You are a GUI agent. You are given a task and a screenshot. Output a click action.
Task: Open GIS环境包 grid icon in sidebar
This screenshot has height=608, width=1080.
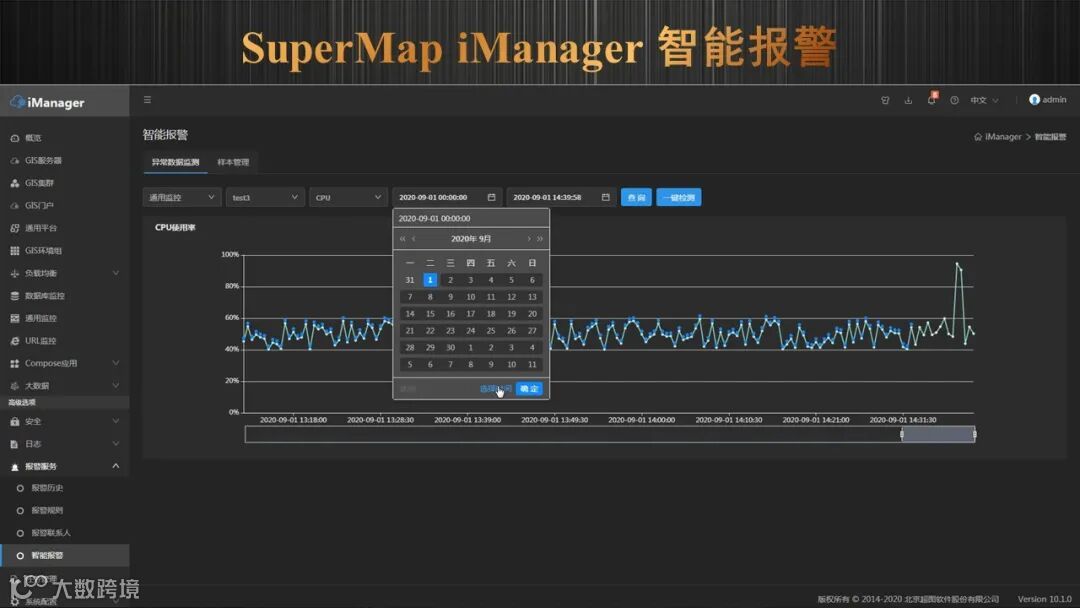click(14, 251)
